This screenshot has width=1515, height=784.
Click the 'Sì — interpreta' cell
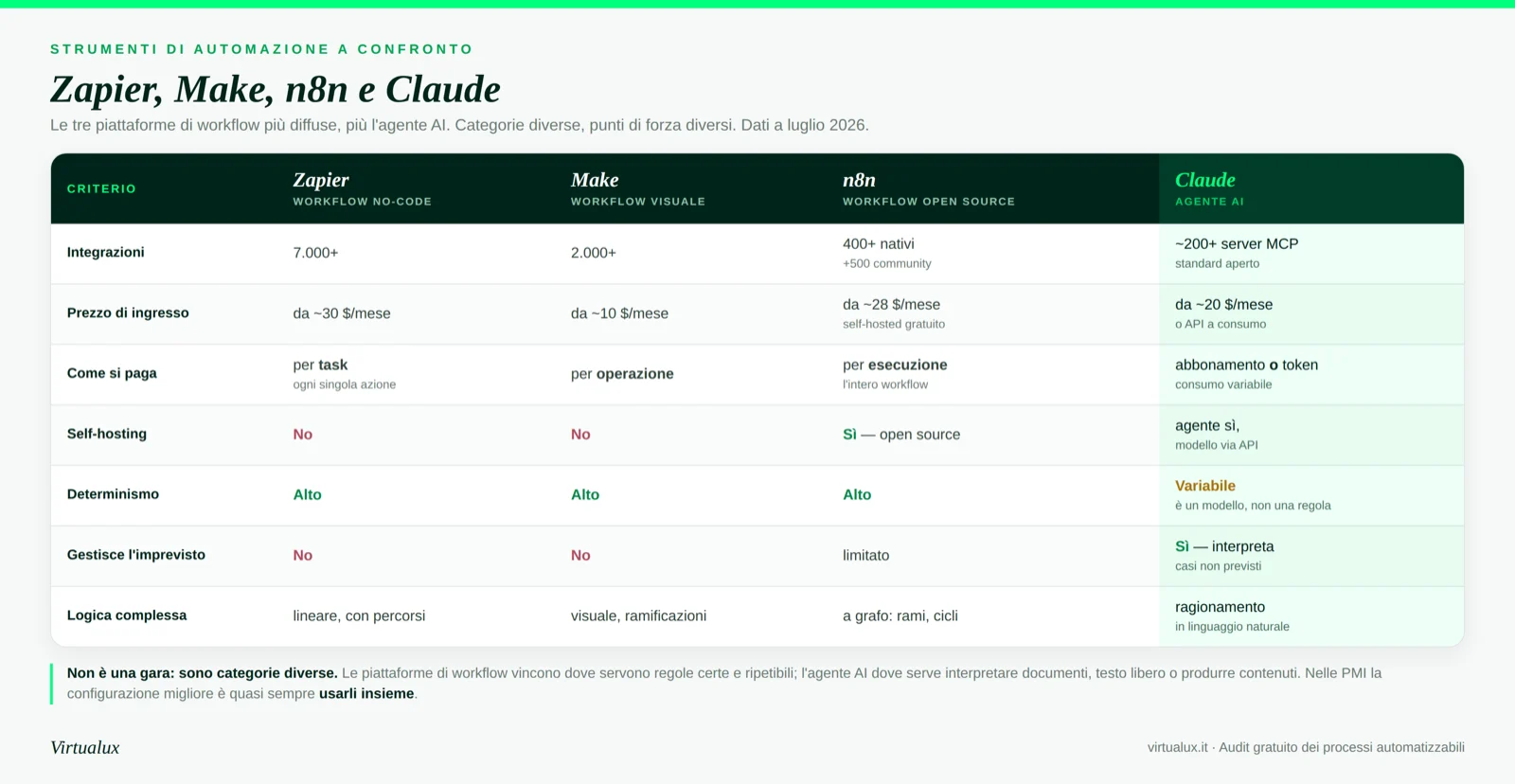pyautogui.click(x=1224, y=546)
